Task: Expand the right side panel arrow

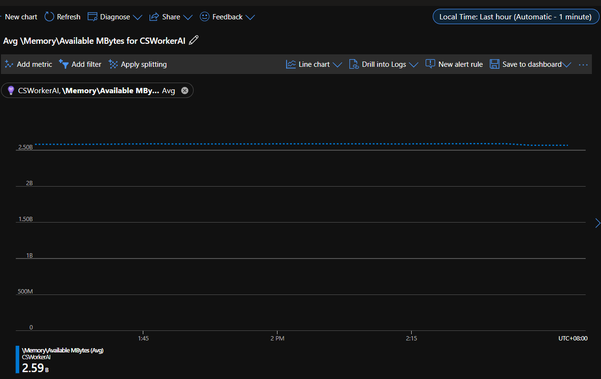Action: click(598, 223)
